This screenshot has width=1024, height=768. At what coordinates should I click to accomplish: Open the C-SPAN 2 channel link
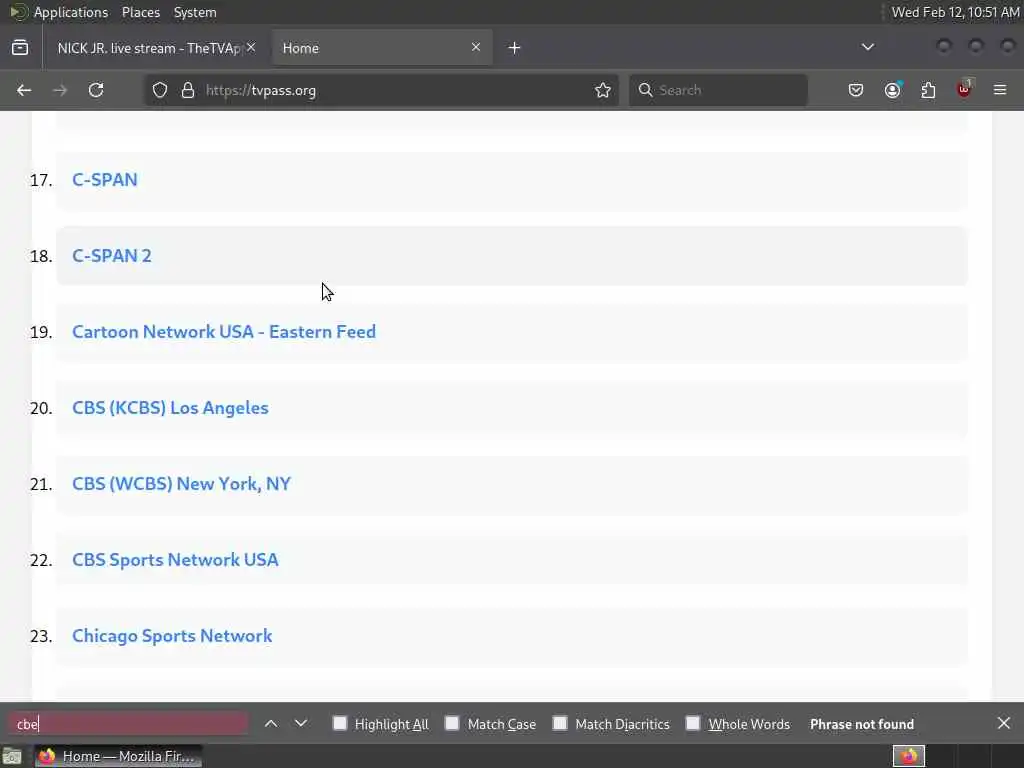pyautogui.click(x=112, y=255)
